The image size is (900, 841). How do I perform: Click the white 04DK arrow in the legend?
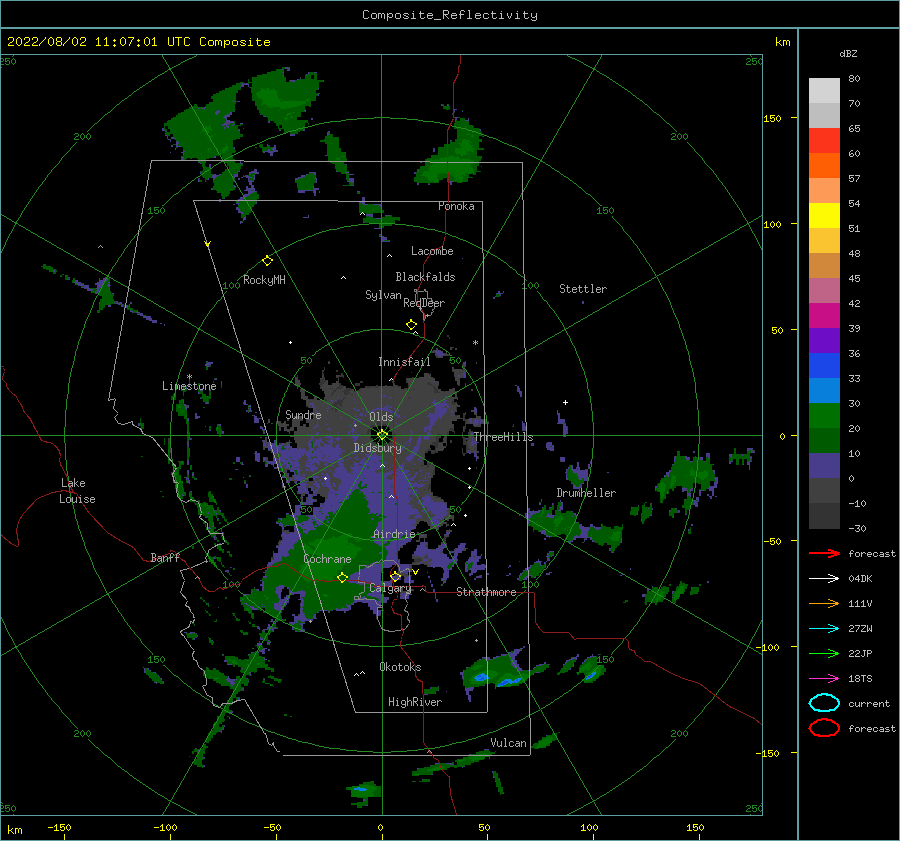(x=824, y=579)
